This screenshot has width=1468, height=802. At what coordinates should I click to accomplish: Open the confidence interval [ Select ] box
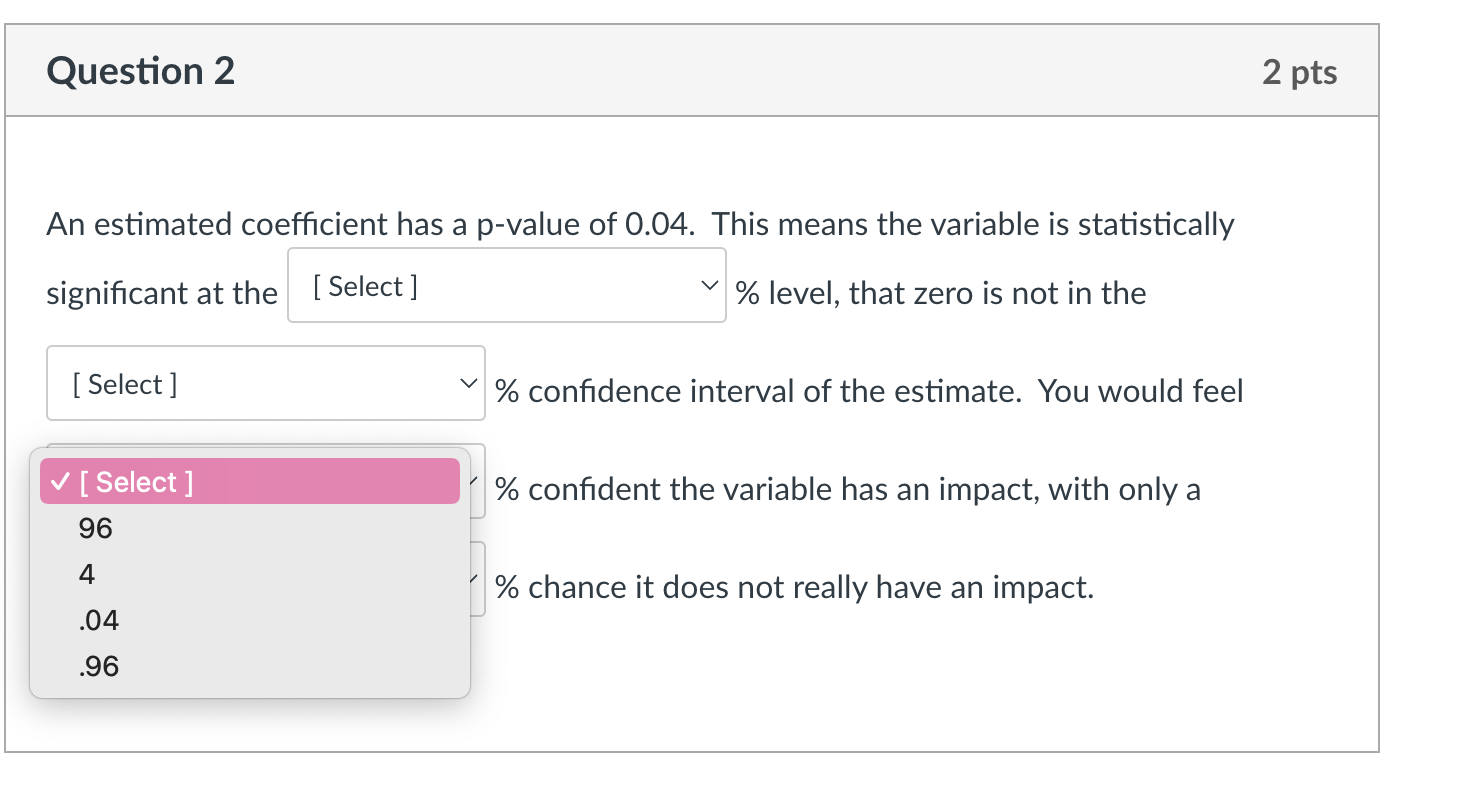point(265,382)
